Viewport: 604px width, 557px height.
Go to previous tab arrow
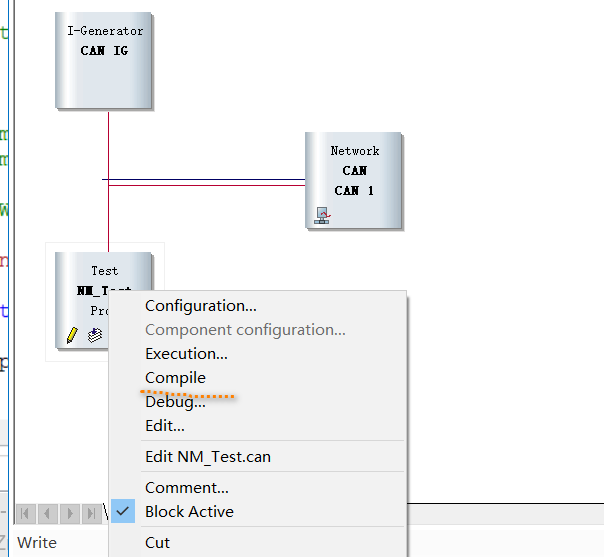48,514
